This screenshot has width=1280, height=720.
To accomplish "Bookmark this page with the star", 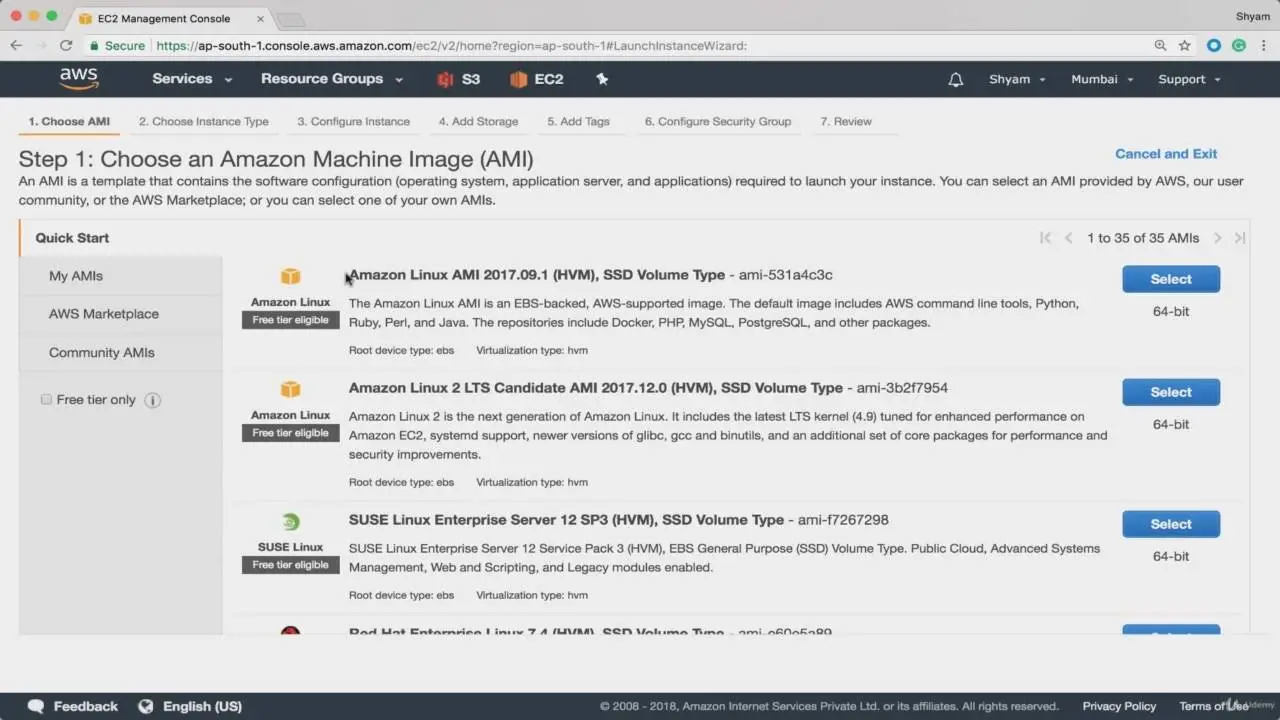I will tap(1185, 45).
